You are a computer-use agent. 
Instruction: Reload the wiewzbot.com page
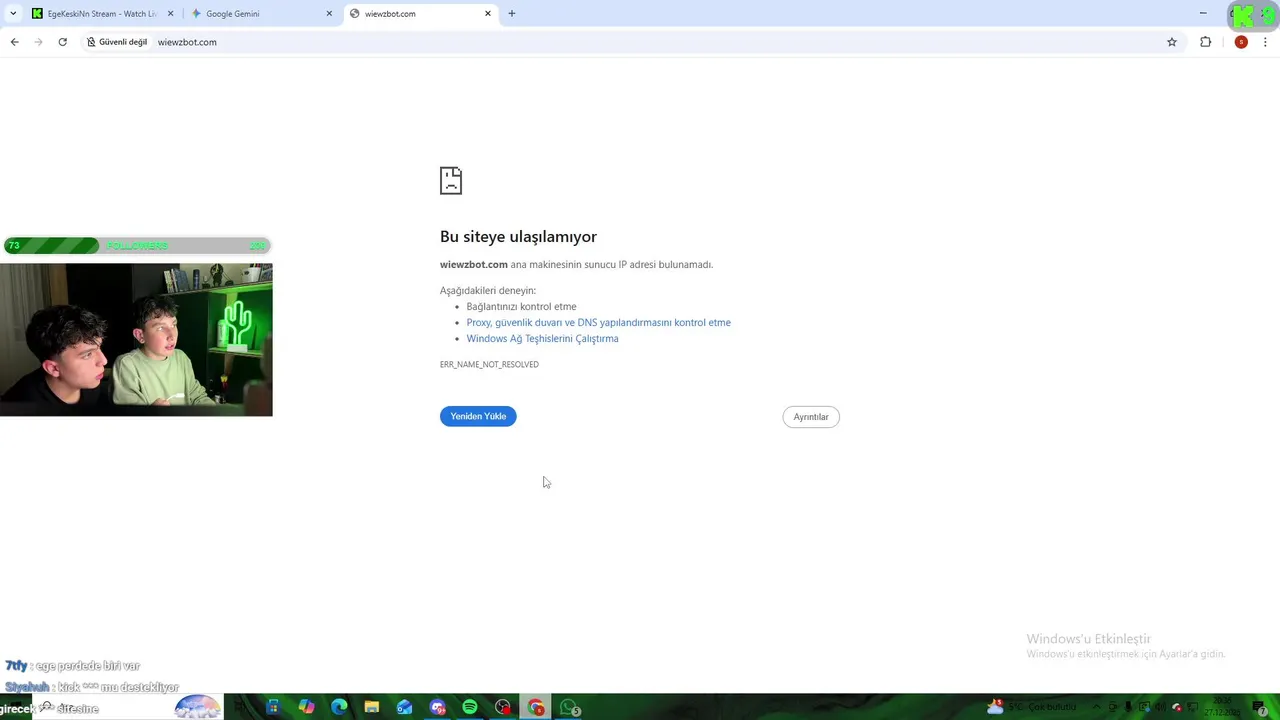[x=62, y=42]
